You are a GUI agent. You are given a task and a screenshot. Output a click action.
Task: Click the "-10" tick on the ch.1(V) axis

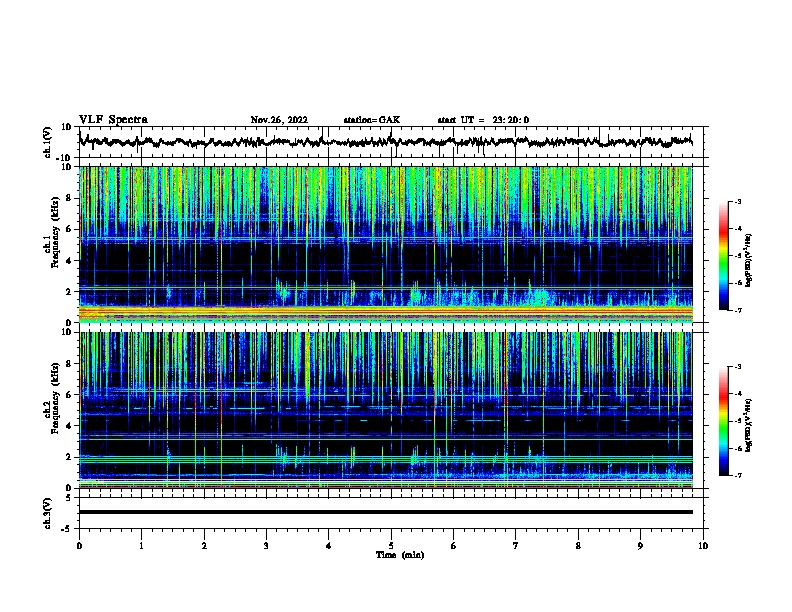click(65, 158)
